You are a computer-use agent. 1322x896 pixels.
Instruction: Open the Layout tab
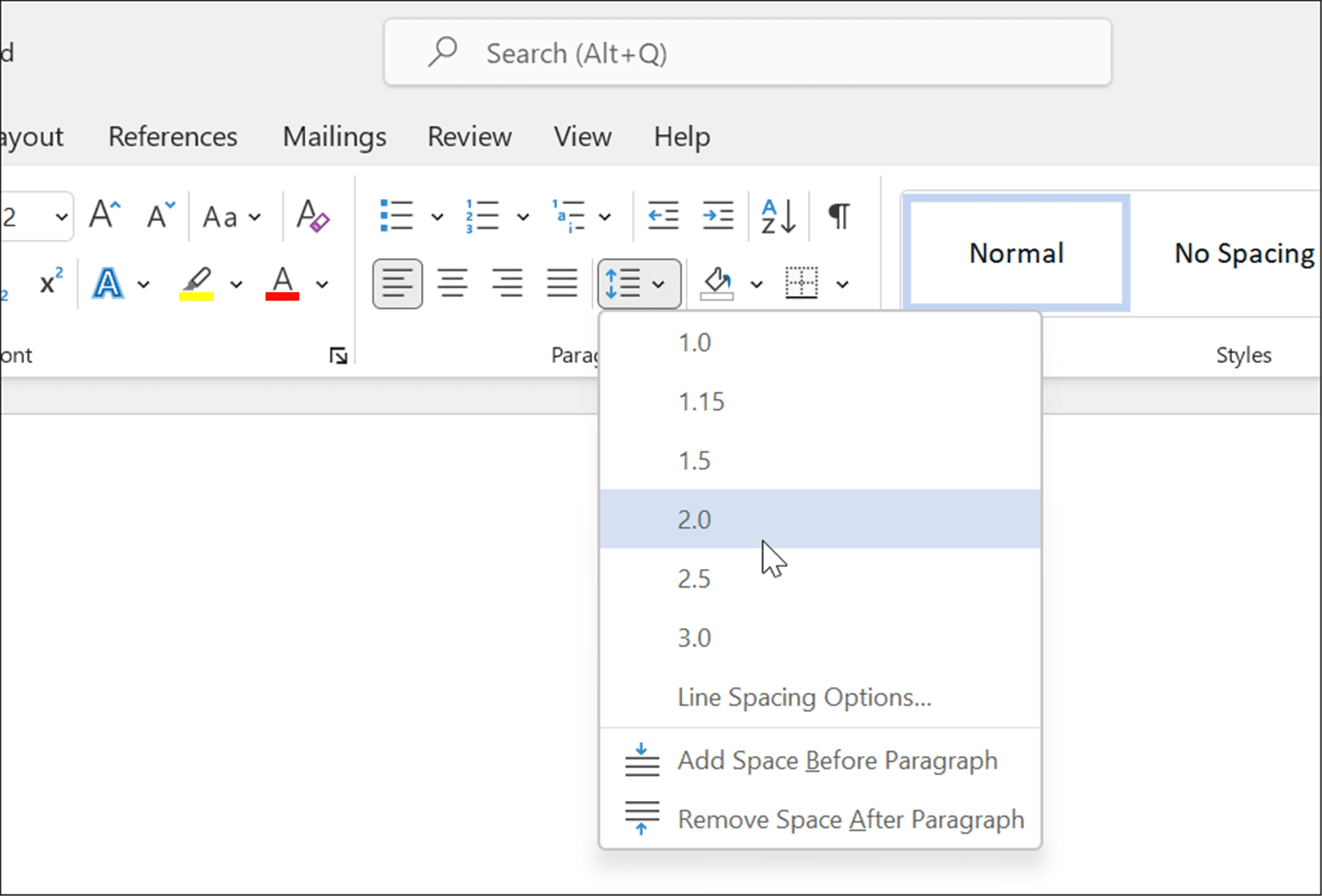[x=32, y=137]
